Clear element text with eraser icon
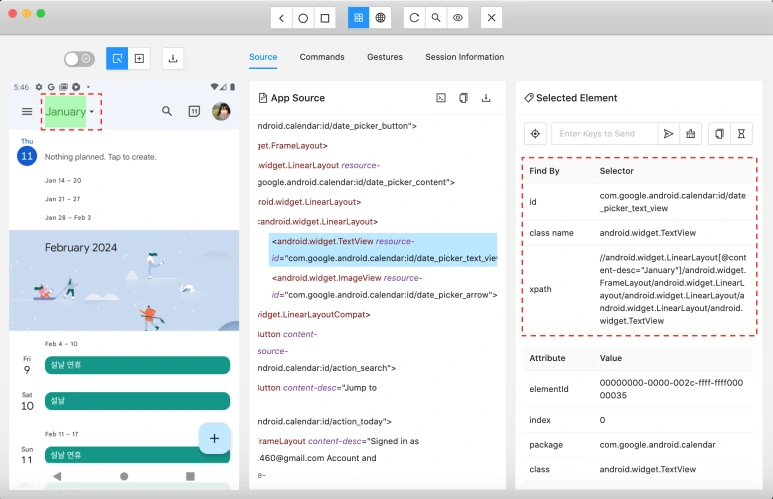The width and height of the screenshot is (773, 499). click(691, 134)
